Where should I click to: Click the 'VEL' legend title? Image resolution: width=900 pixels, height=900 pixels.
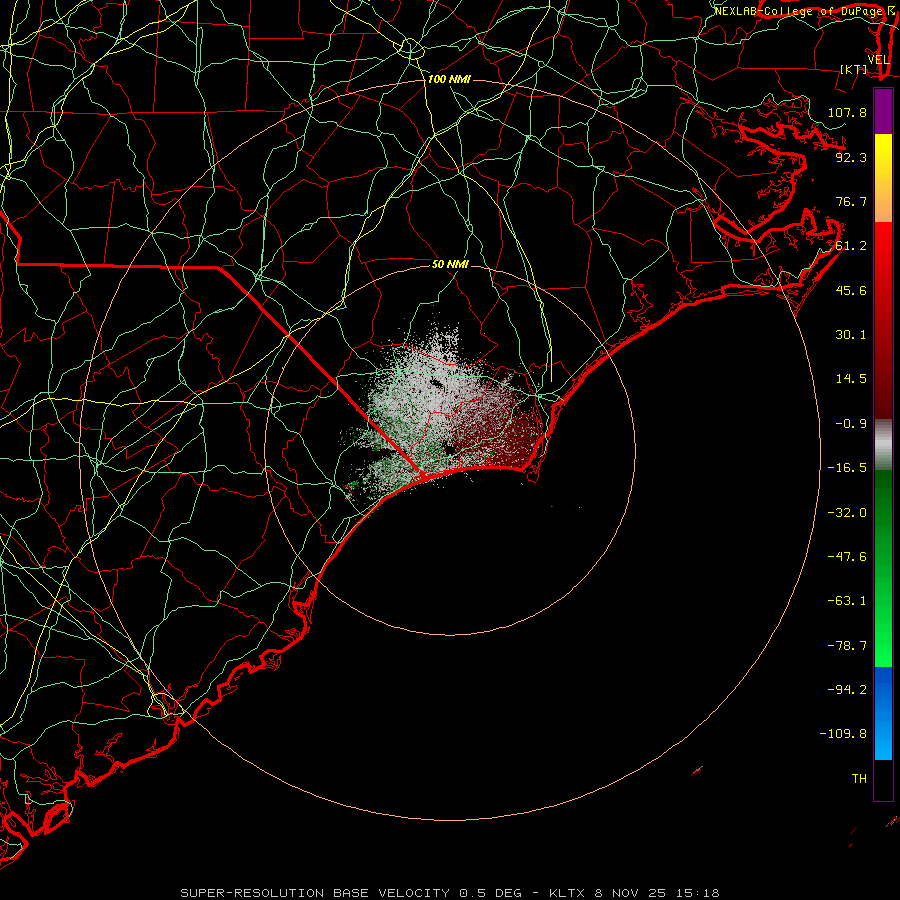879,60
